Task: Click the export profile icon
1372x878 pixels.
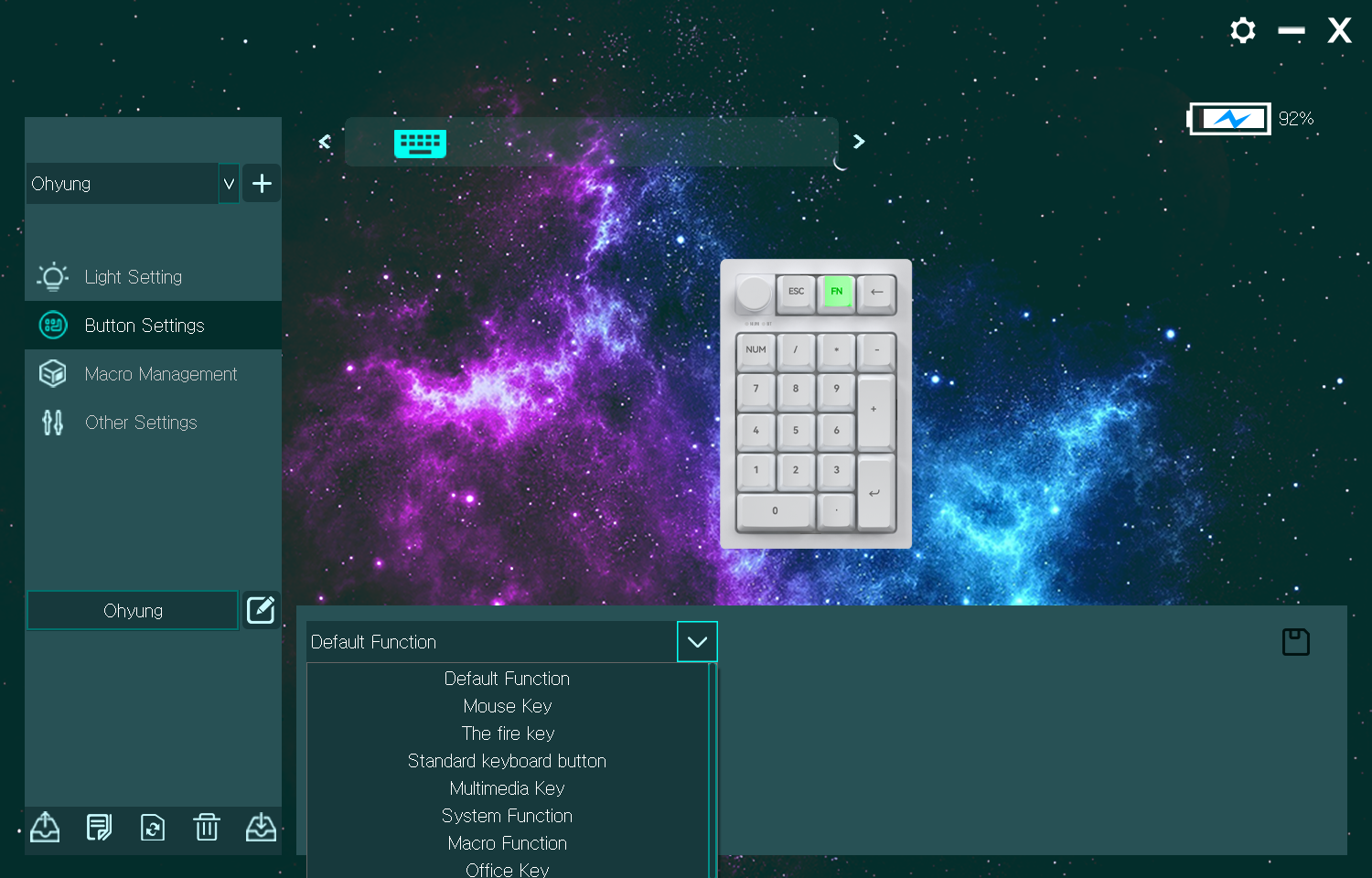Action: (x=45, y=828)
